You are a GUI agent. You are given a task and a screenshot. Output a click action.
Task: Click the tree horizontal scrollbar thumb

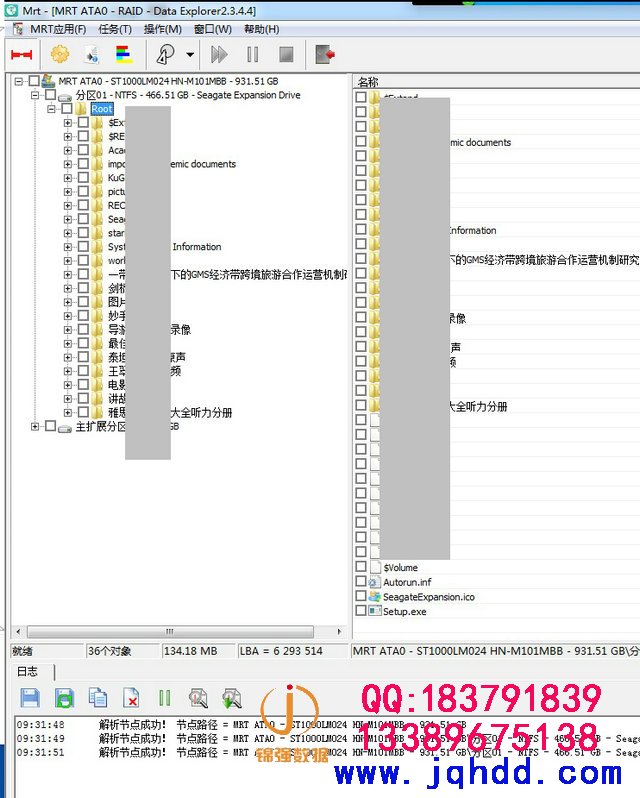(x=170, y=632)
